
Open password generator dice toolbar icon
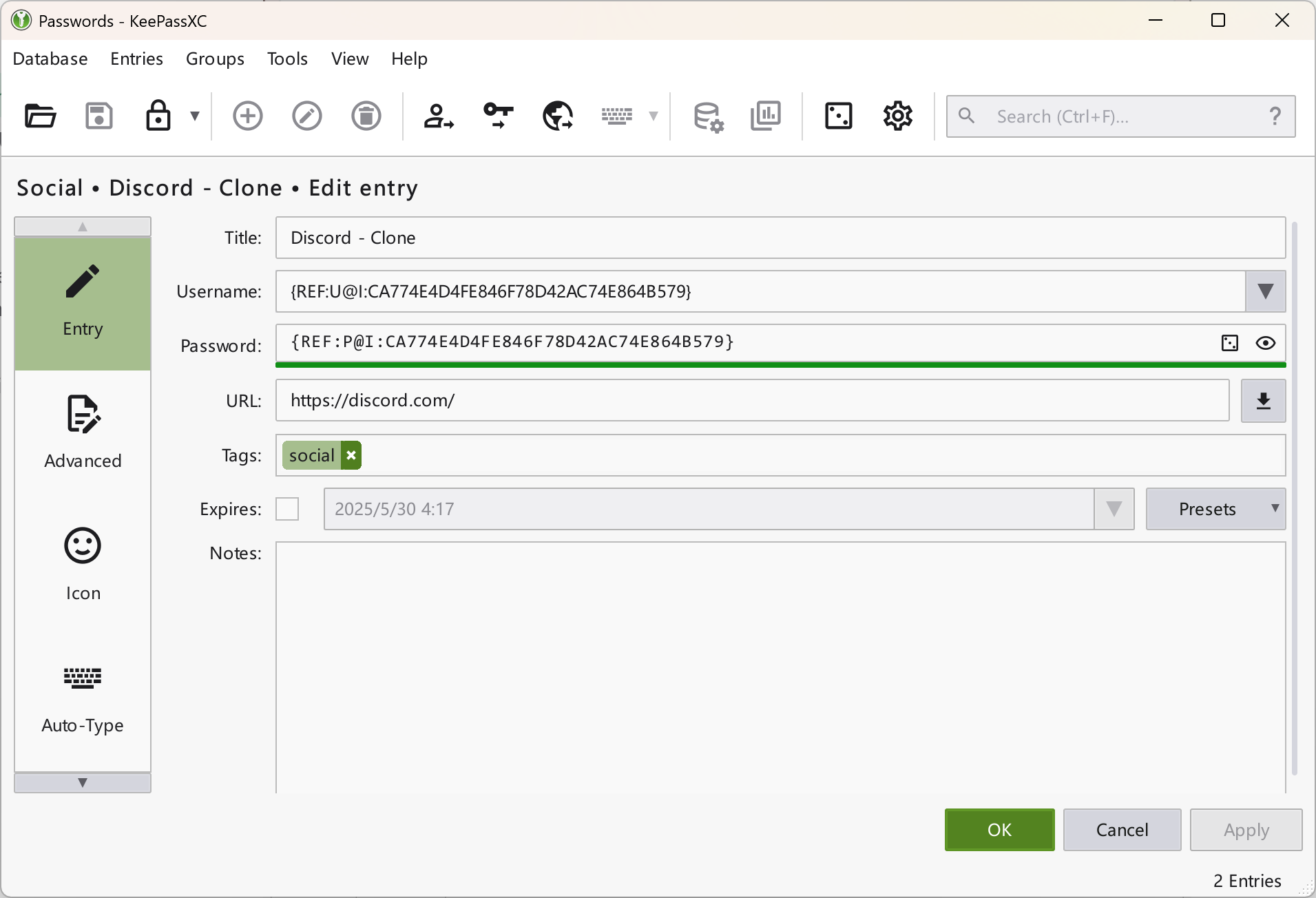click(839, 116)
